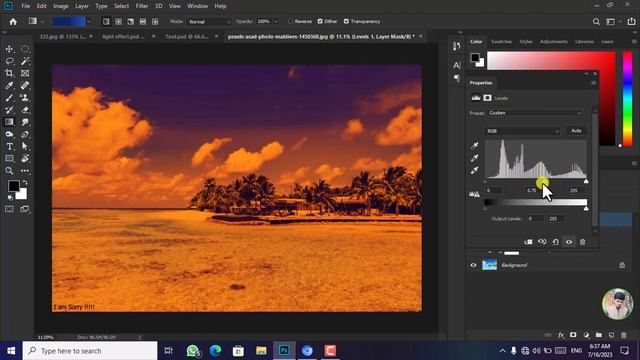Sample black point with the eyedropper in Levels
The image size is (640, 360).
475,146
